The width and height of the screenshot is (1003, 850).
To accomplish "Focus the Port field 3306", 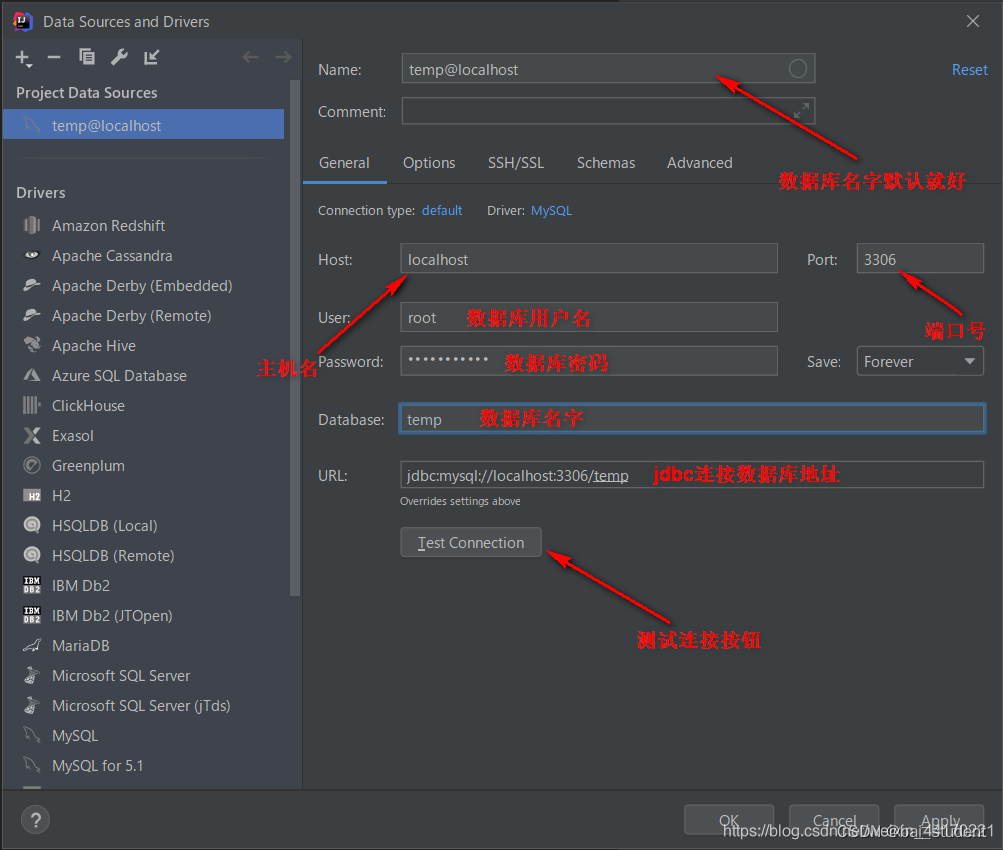I will pos(920,258).
